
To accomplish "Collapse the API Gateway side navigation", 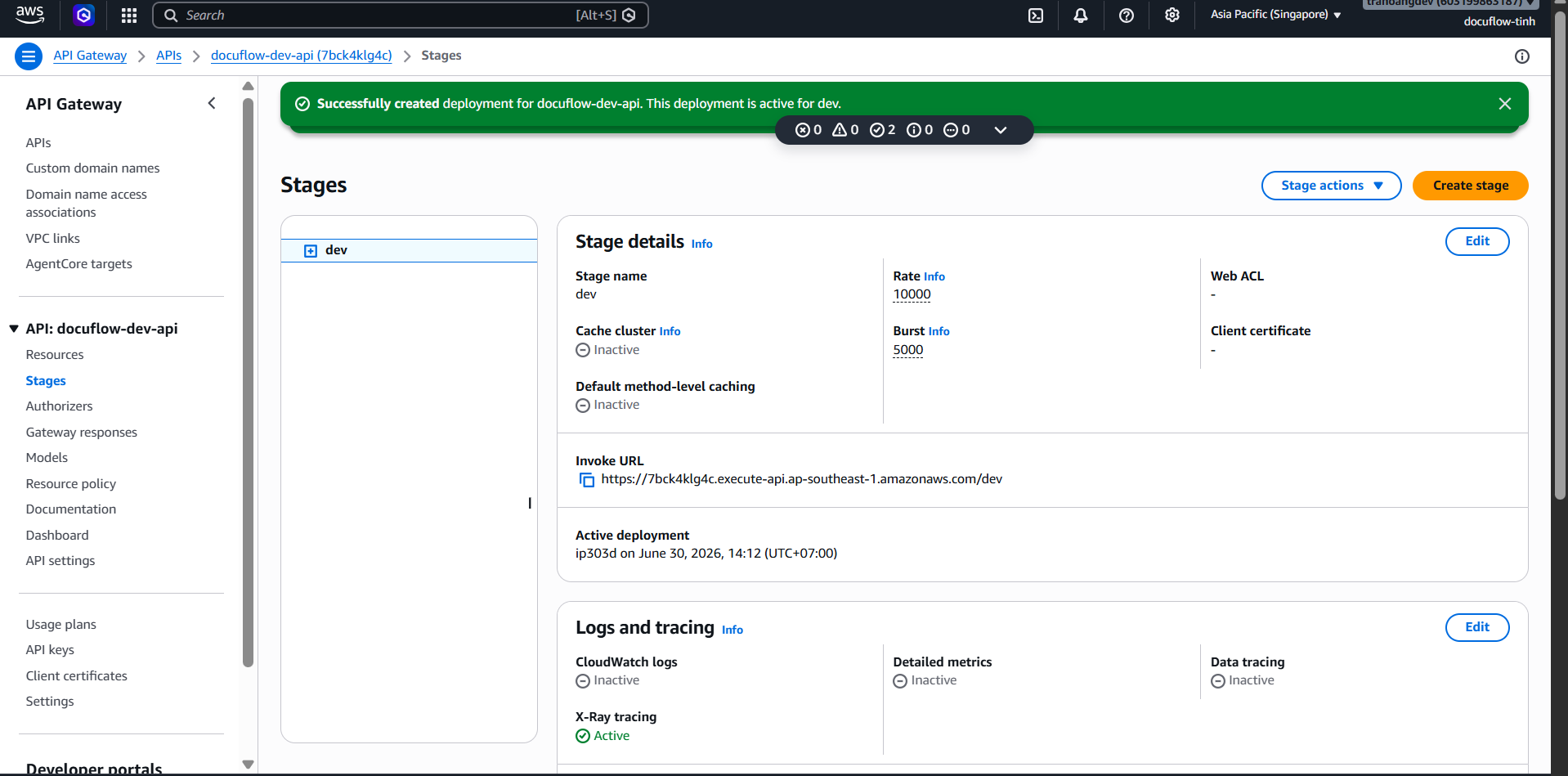I will click(212, 103).
